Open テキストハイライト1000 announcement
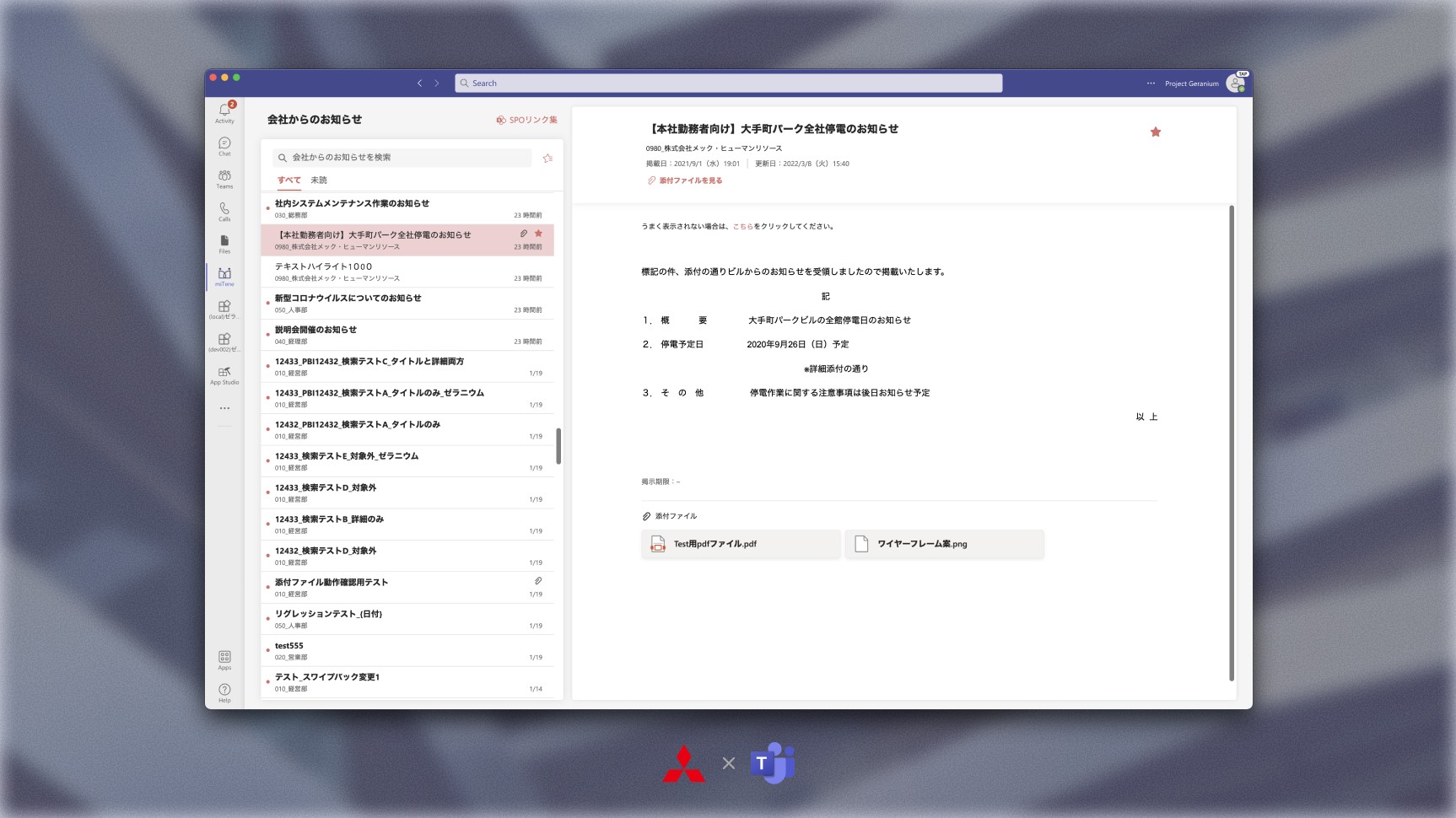The image size is (1456, 818). (x=407, y=272)
